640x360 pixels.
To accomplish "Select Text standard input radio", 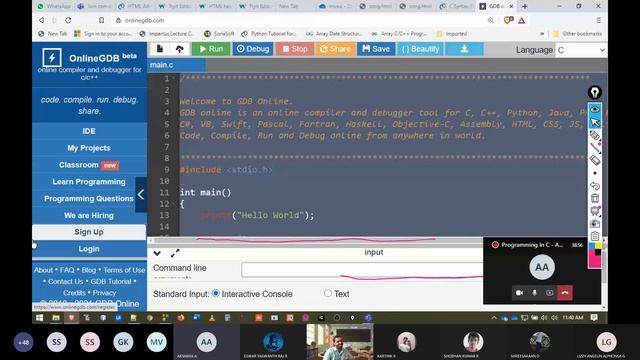I will (x=328, y=293).
